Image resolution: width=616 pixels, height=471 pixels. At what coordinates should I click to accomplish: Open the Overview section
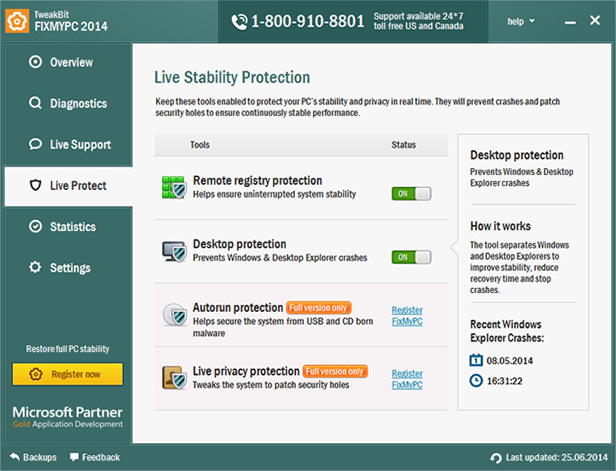pos(69,62)
